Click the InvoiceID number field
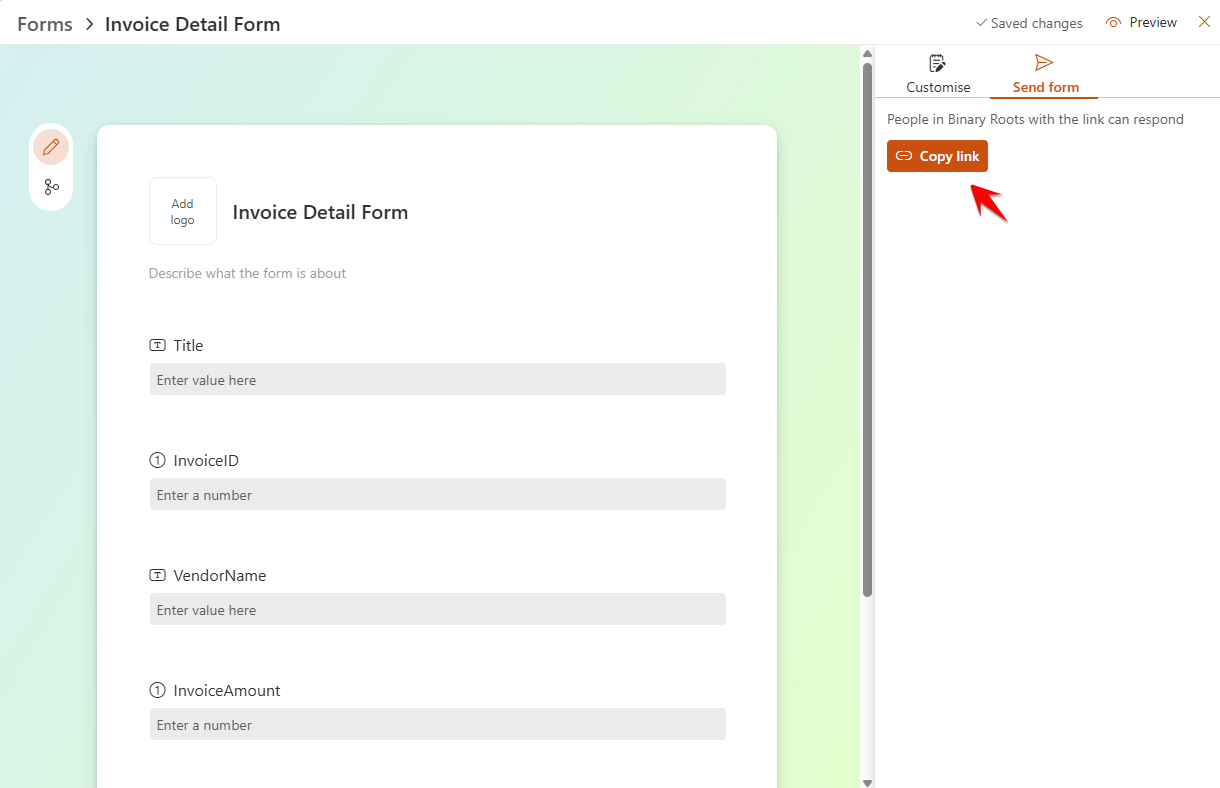The image size is (1220, 788). point(438,494)
